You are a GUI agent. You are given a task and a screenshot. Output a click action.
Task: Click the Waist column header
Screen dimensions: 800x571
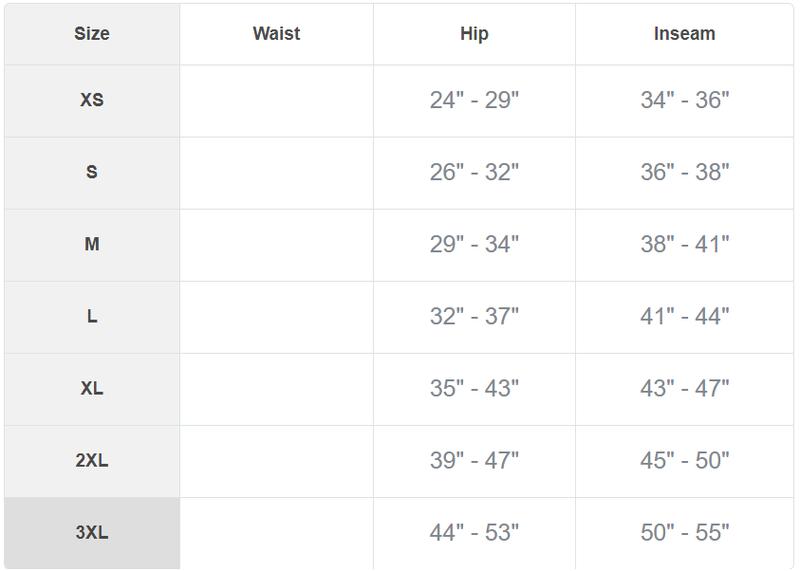(276, 34)
